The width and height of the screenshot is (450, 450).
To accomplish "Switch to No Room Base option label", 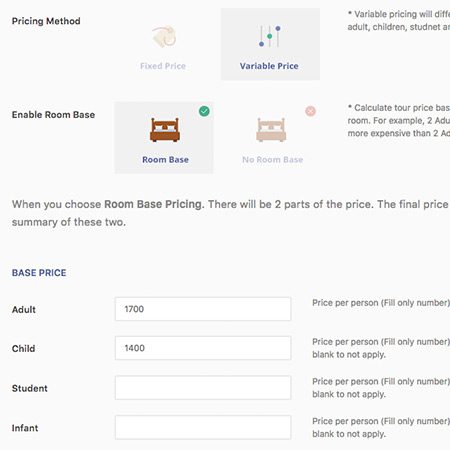I will [x=272, y=160].
